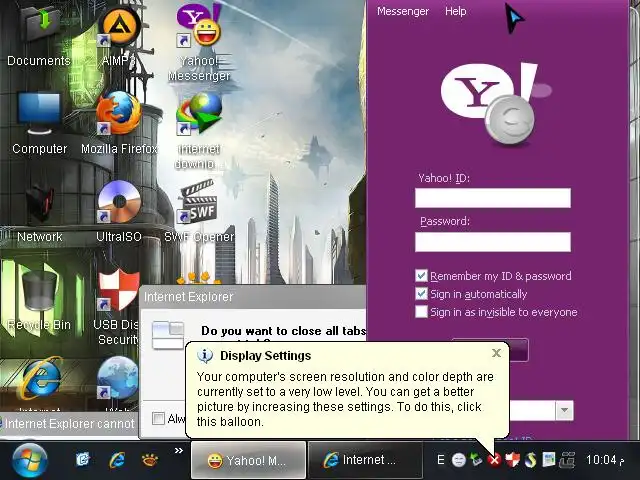Click the balloon's Display Settings info icon
The width and height of the screenshot is (640, 480).
(205, 356)
